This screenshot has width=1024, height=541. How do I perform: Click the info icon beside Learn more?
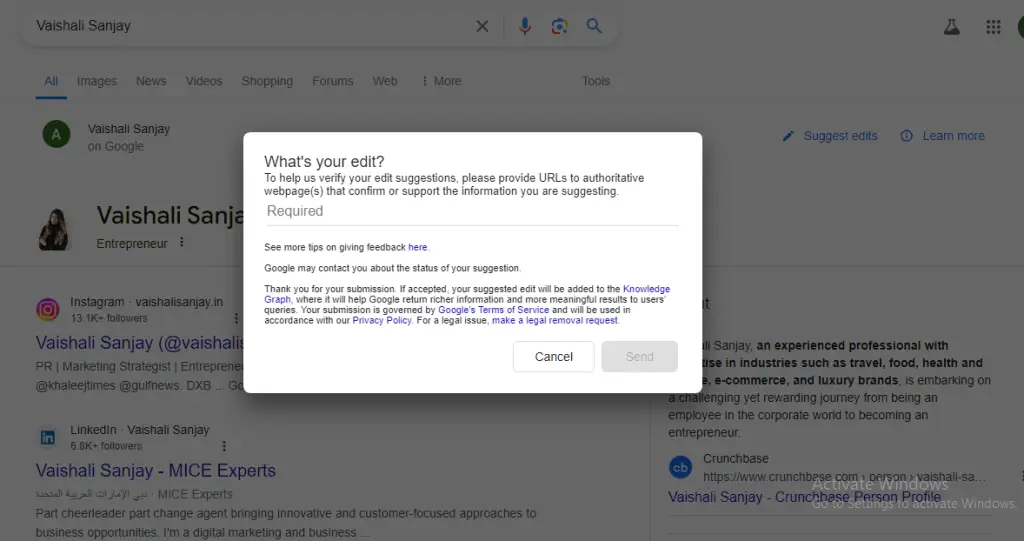point(906,136)
